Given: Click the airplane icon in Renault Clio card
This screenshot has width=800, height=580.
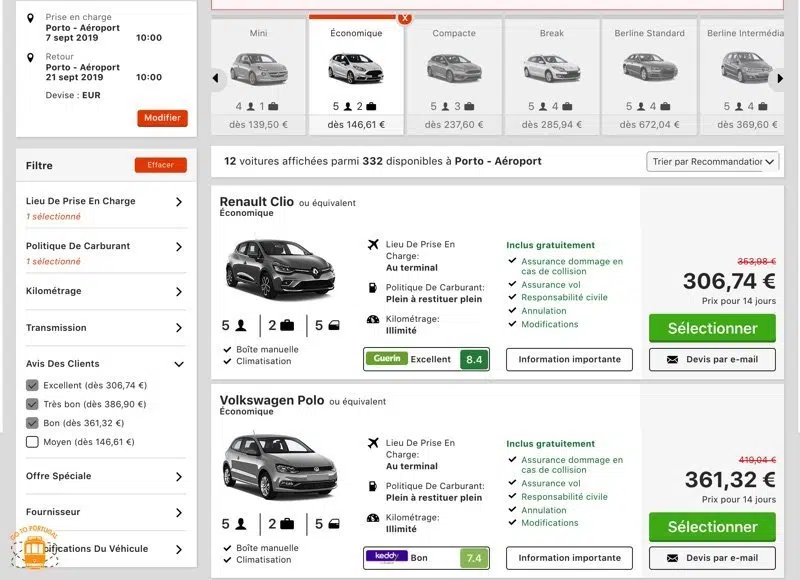Looking at the screenshot, I should point(373,244).
